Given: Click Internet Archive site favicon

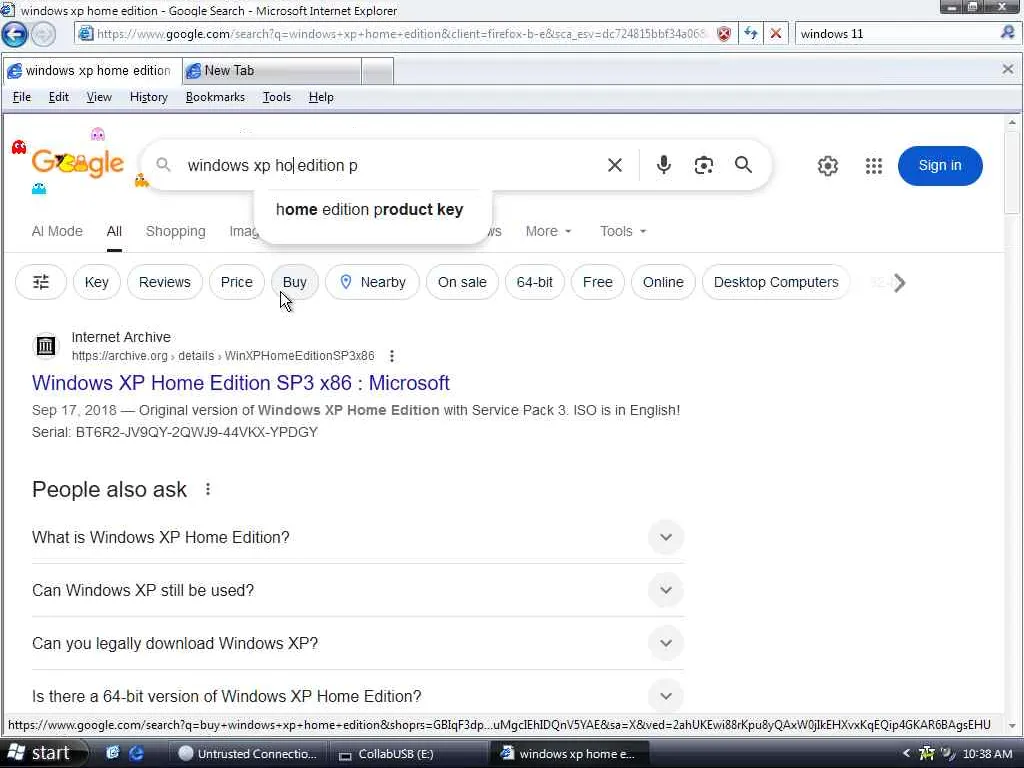Looking at the screenshot, I should click(x=46, y=346).
